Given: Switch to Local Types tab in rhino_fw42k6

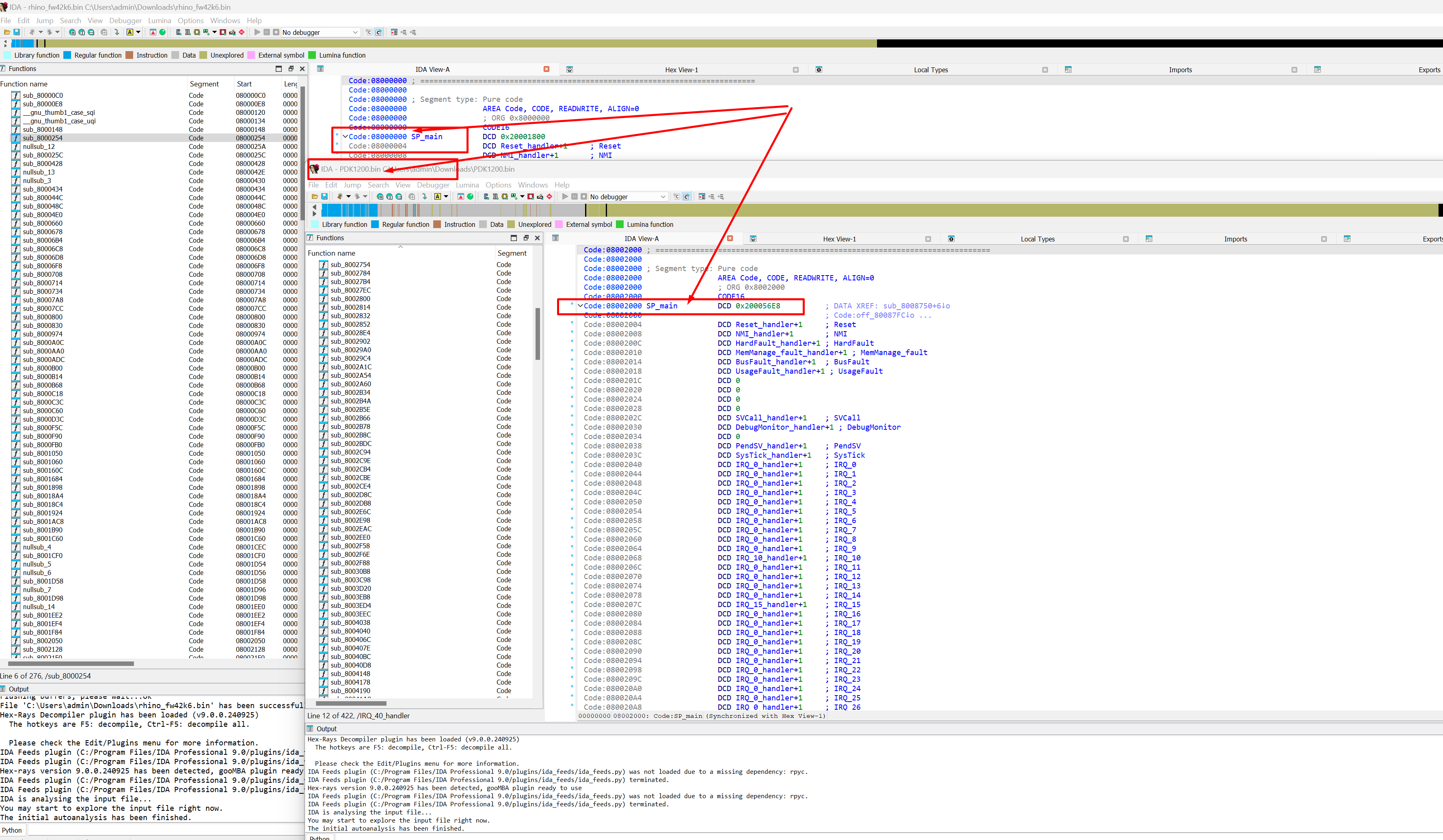Looking at the screenshot, I should point(931,70).
